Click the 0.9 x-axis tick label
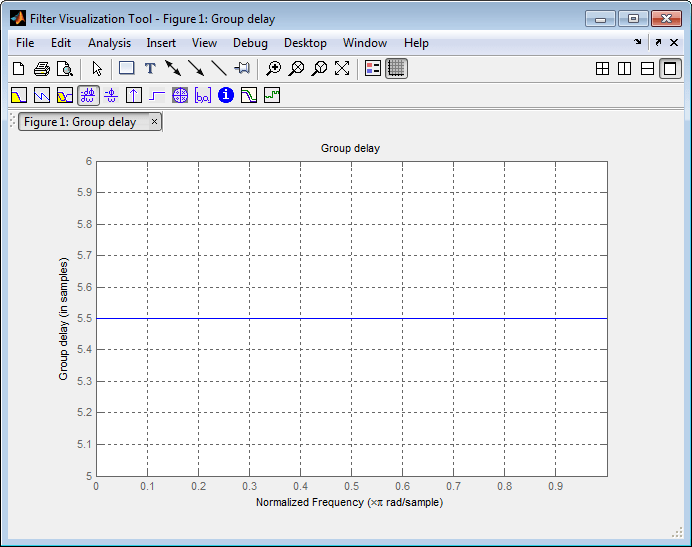Viewport: 692px width, 547px height. 556,486
